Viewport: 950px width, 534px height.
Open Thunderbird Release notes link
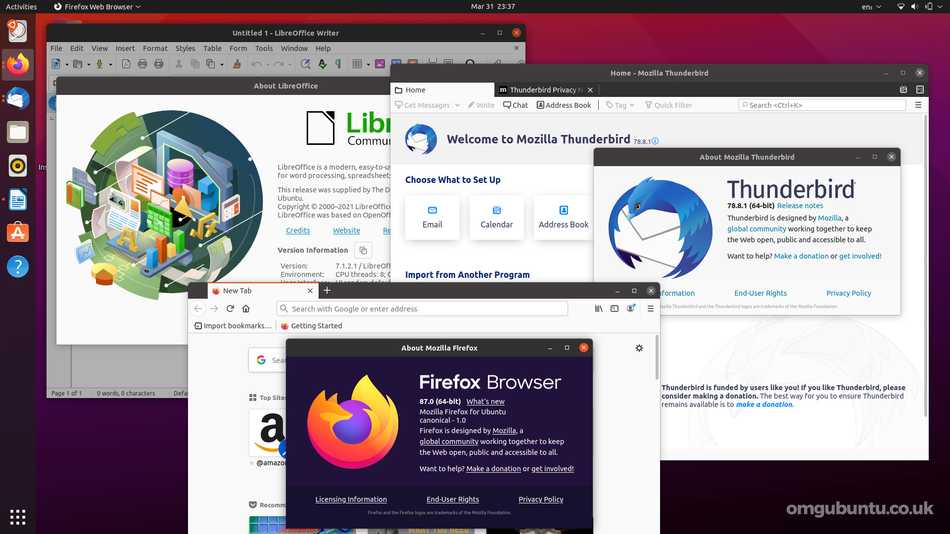pos(800,205)
